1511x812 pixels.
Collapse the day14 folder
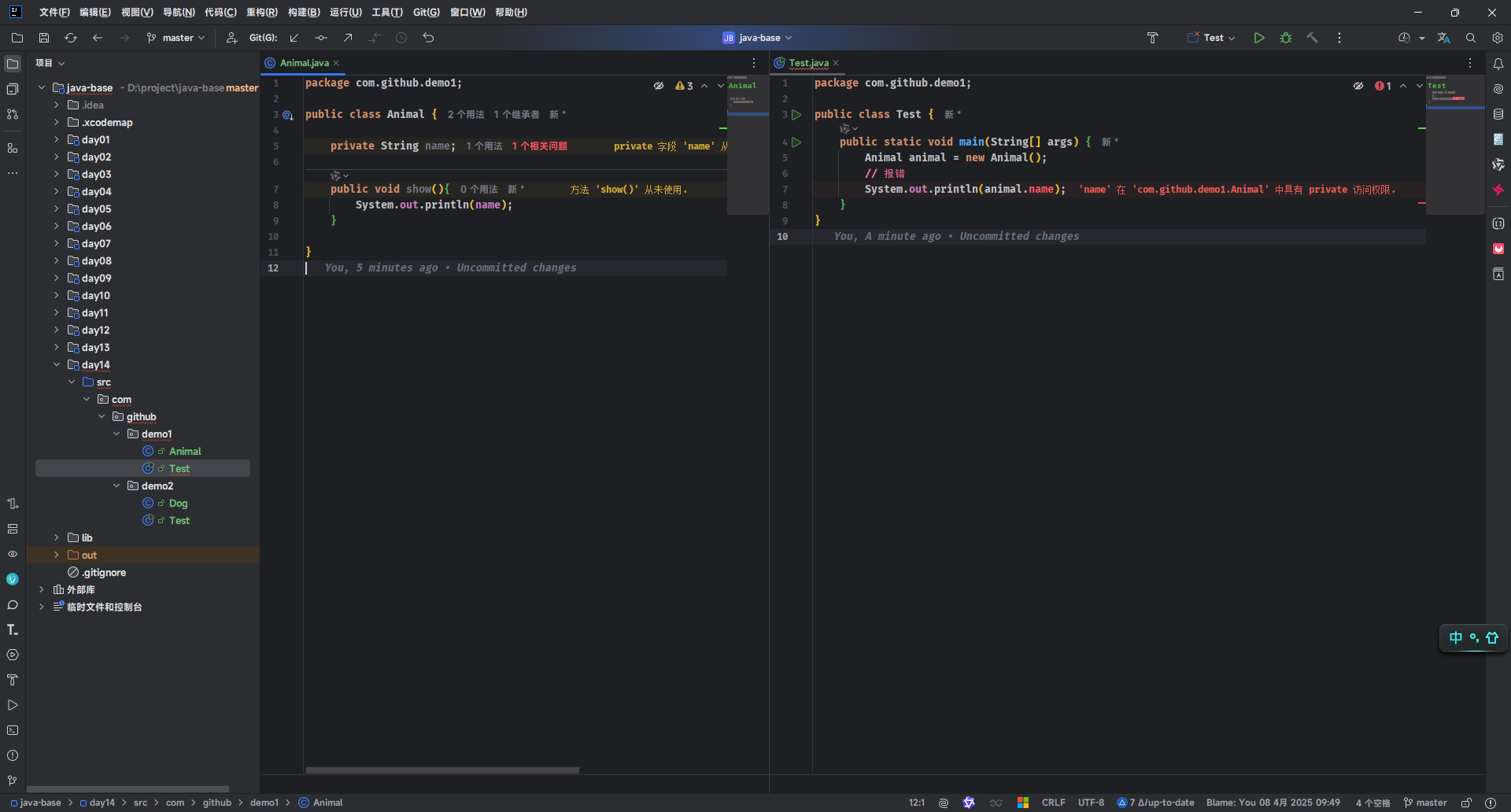(x=57, y=364)
